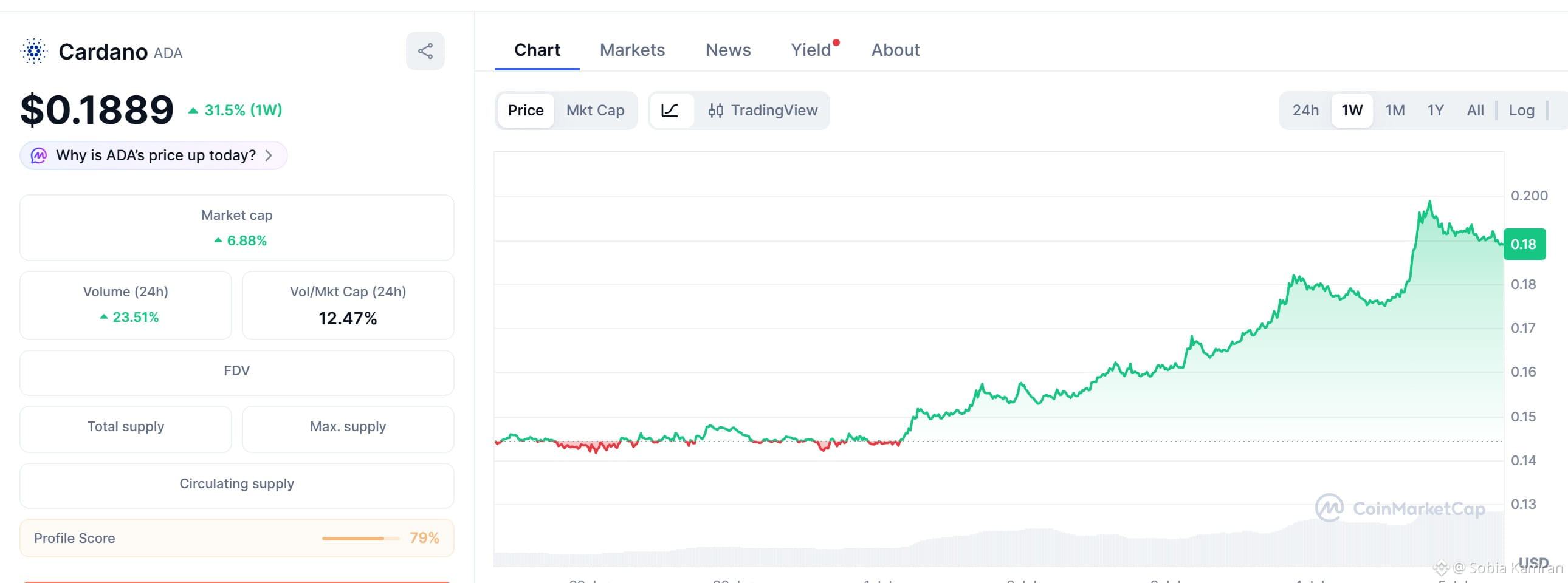This screenshot has height=583, width=1568.
Task: Switch to the Markets tab
Action: point(633,50)
